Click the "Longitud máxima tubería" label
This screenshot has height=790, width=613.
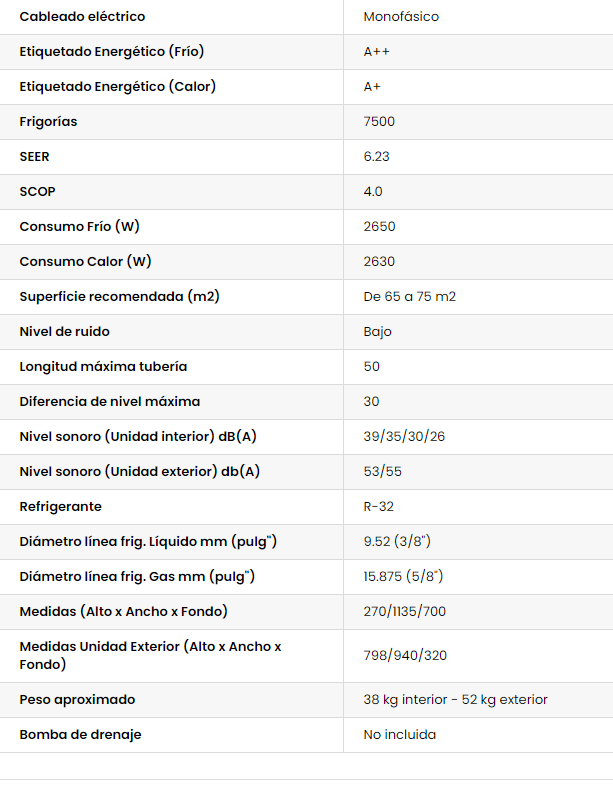pos(103,367)
